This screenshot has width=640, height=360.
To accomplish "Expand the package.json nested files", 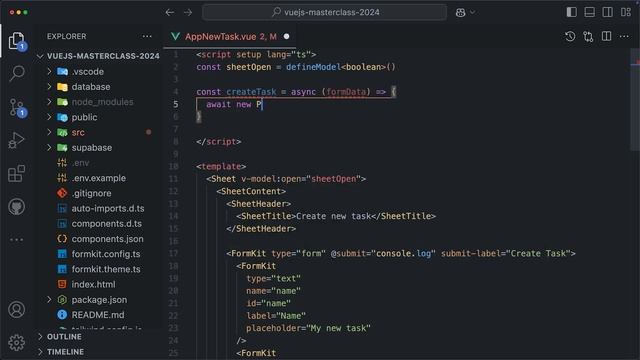I will pos(49,300).
